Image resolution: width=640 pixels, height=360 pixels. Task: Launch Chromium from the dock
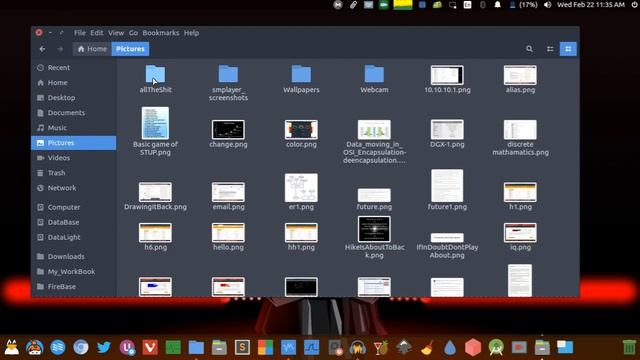tap(81, 347)
